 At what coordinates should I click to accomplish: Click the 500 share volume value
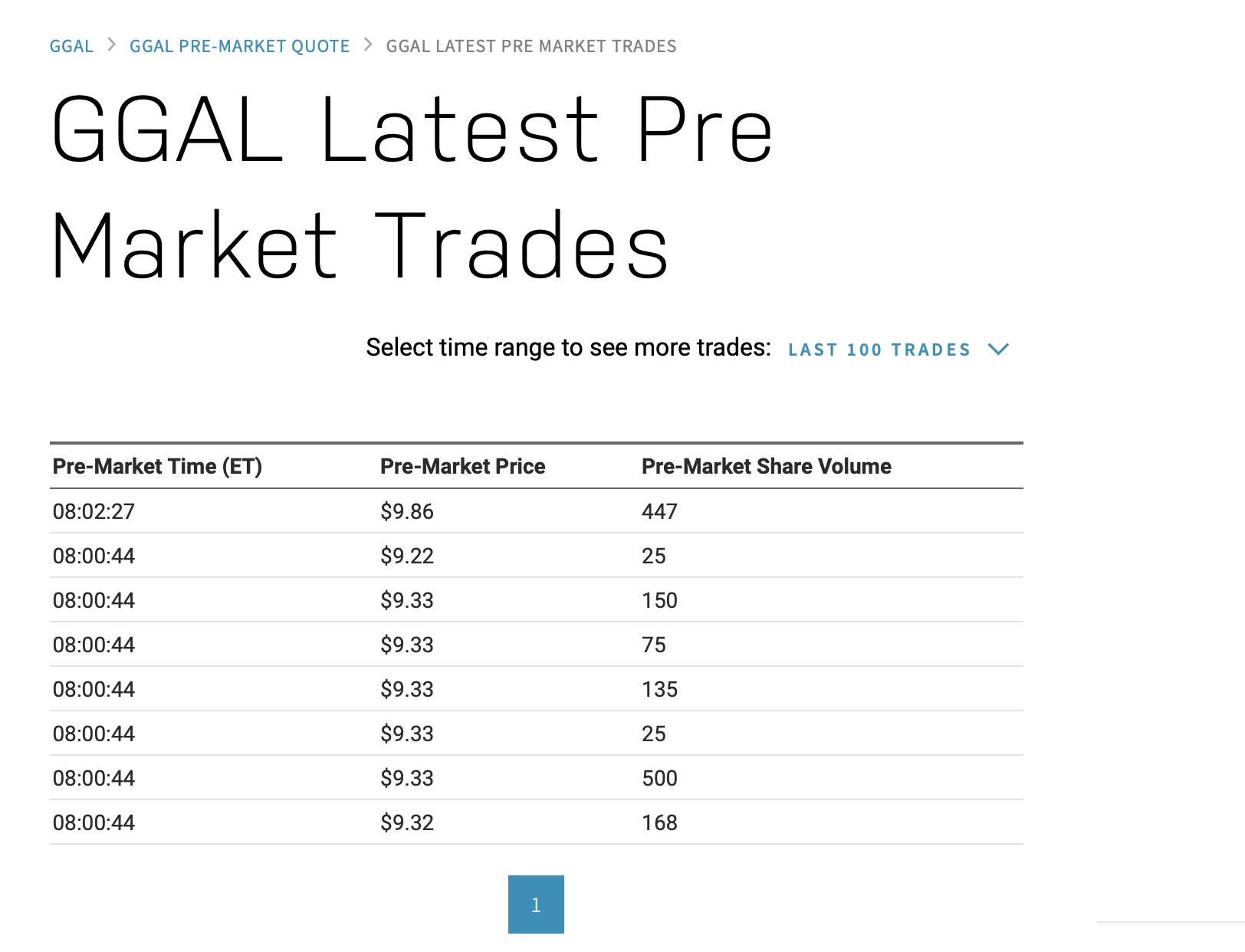click(x=659, y=778)
